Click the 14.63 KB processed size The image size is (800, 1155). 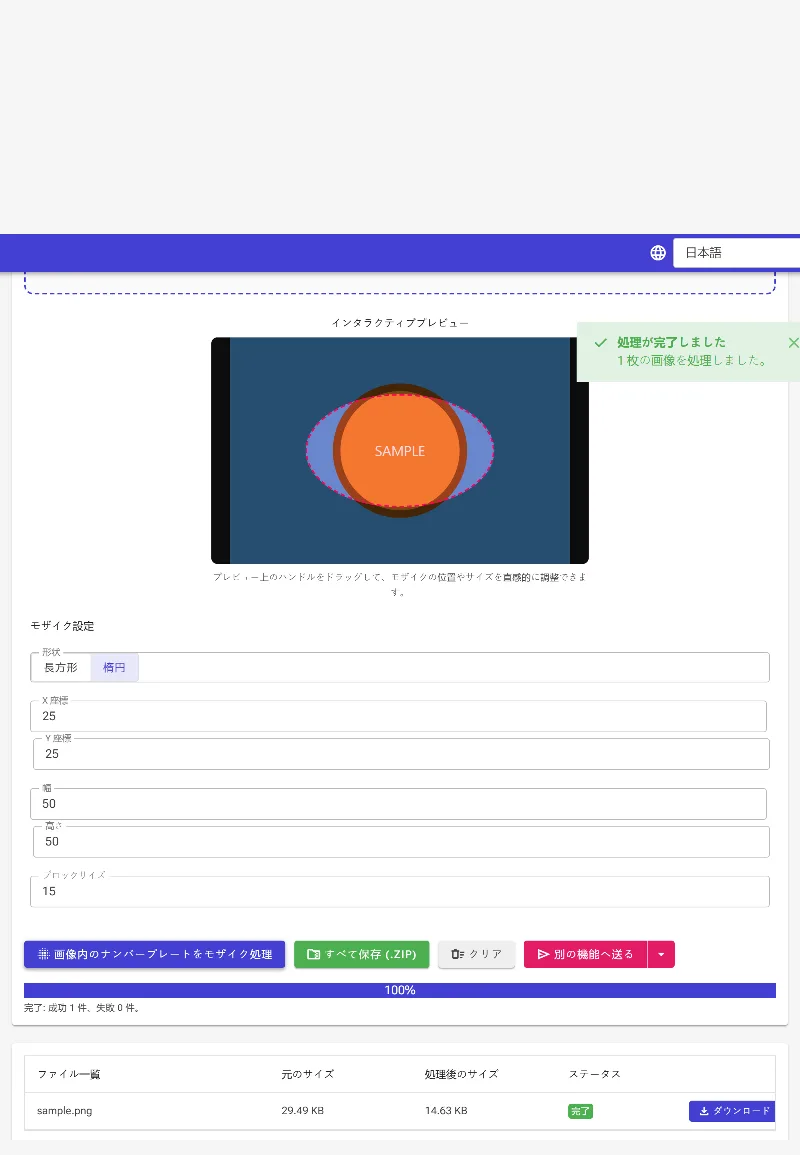click(446, 1111)
